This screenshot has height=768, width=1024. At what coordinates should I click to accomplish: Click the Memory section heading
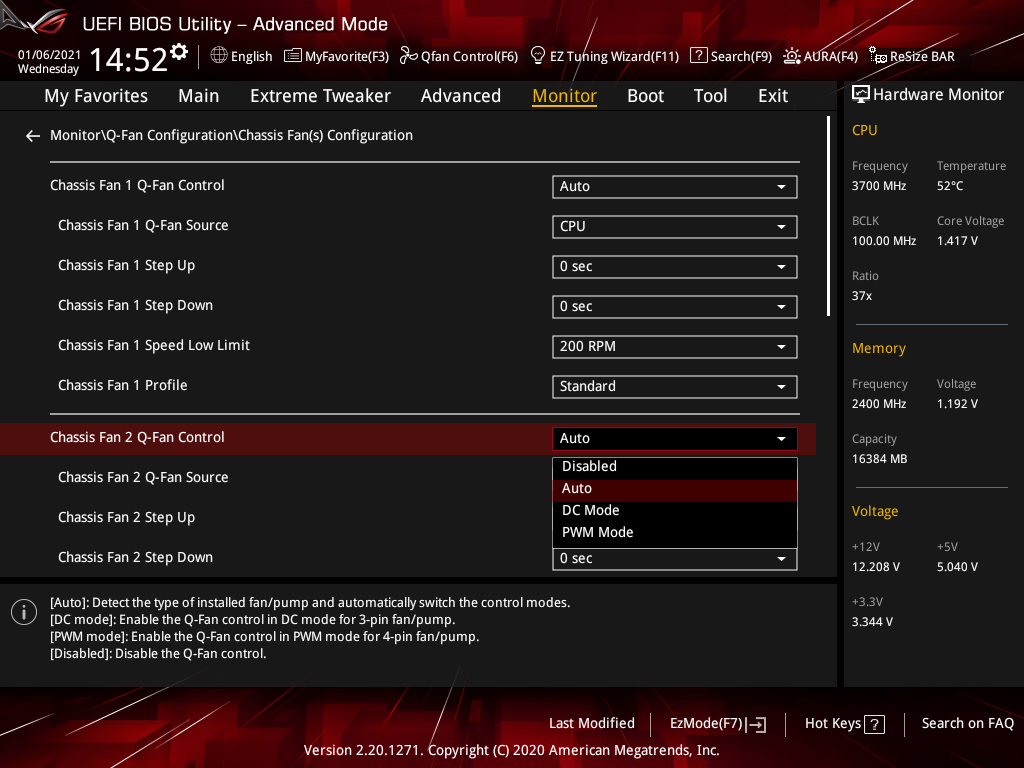[878, 349]
